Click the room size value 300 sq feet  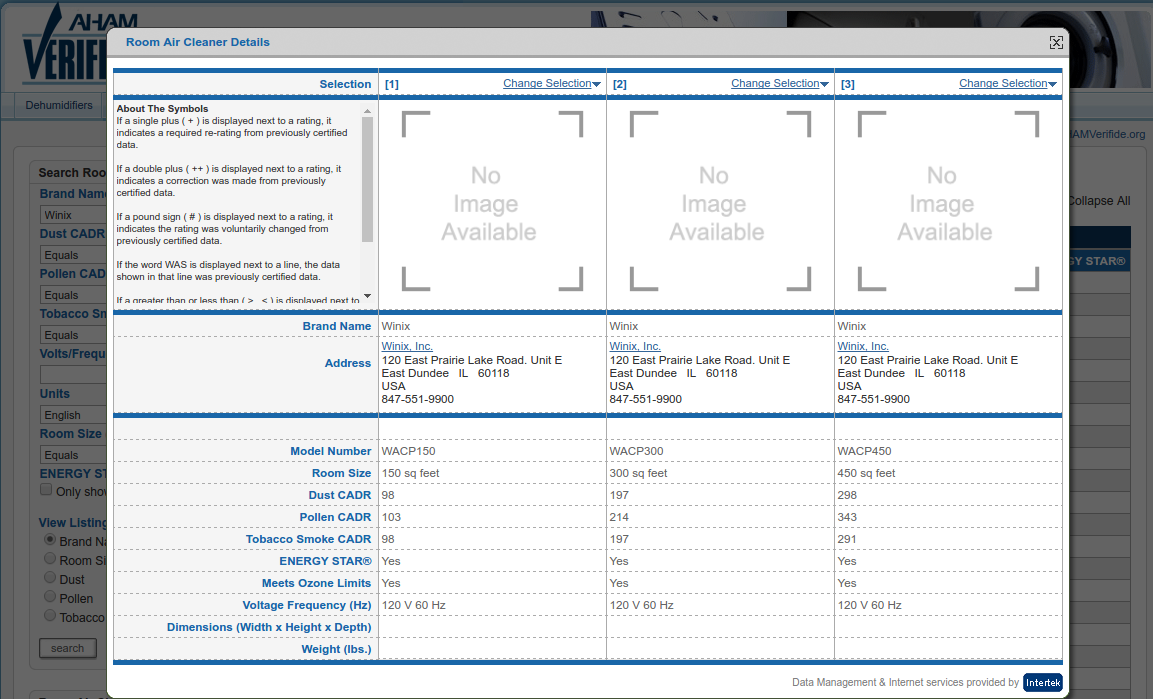638,473
